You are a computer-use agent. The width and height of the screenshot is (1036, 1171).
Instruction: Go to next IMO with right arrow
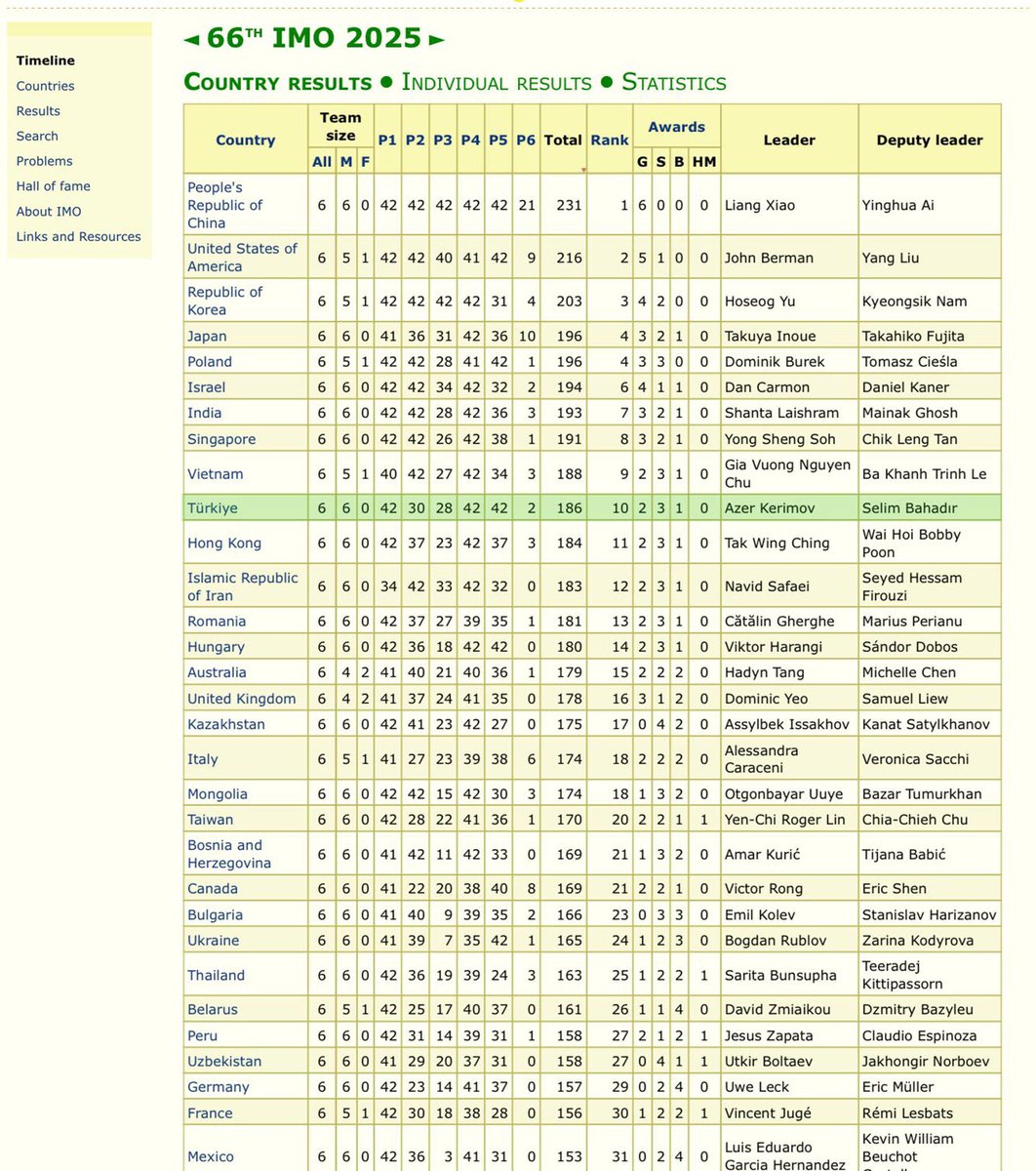tap(437, 40)
